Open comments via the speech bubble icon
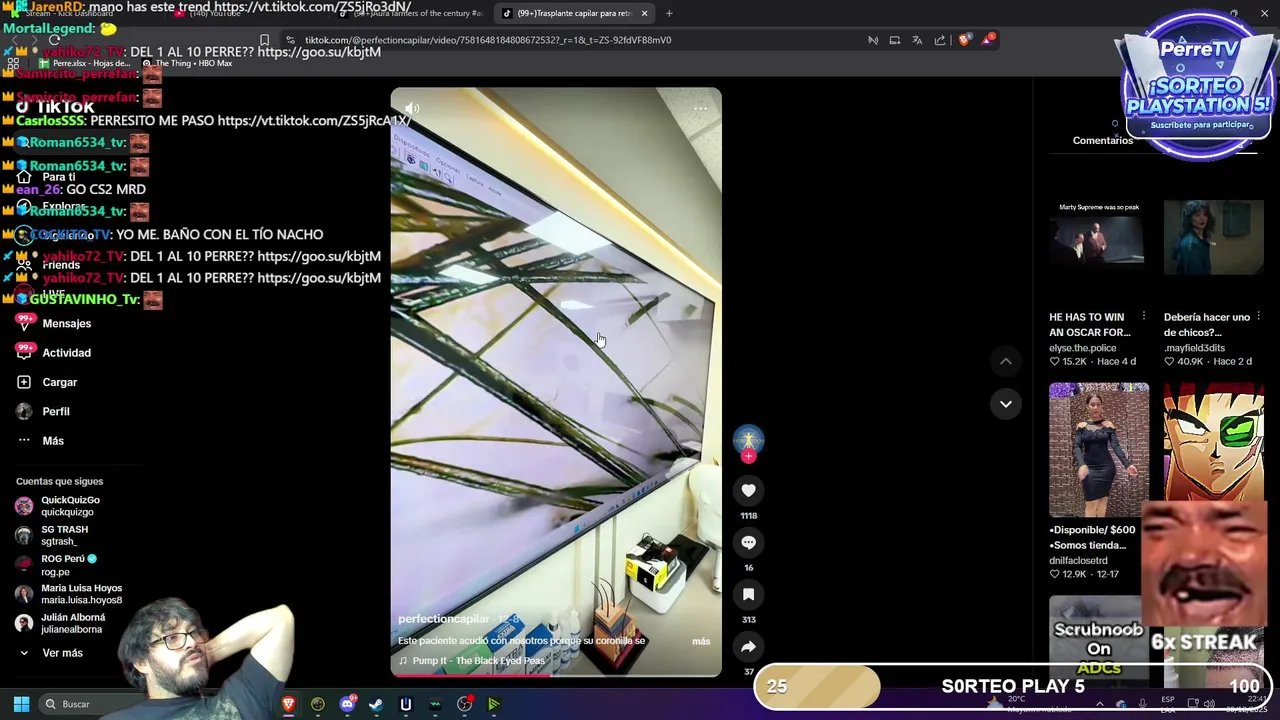The width and height of the screenshot is (1280, 720). point(748,542)
